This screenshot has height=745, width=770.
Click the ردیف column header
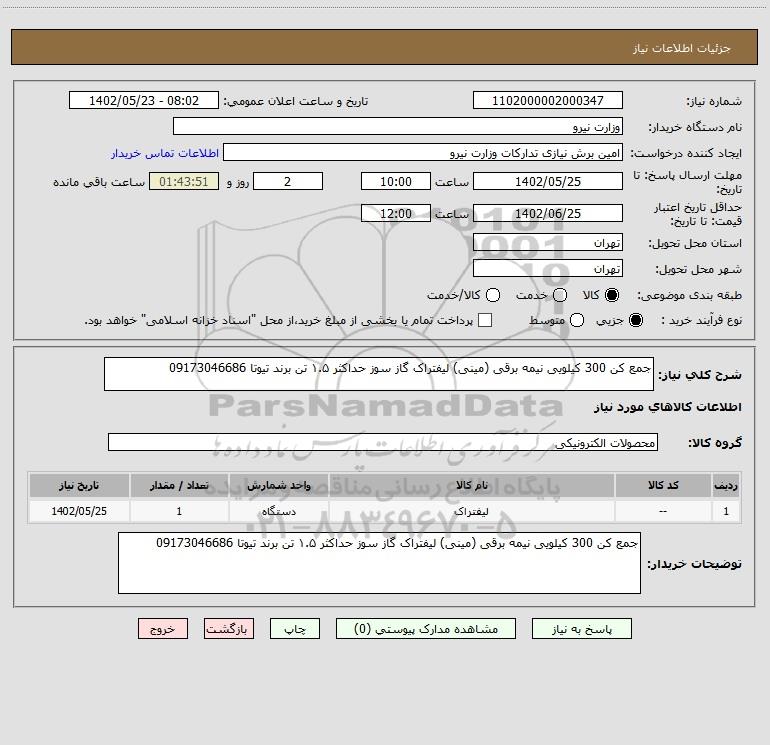click(726, 485)
